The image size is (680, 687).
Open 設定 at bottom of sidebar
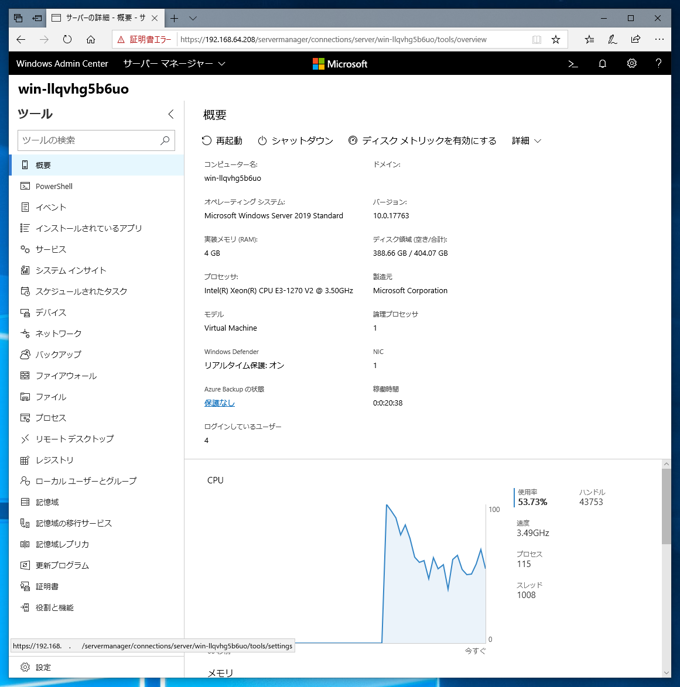(96, 667)
